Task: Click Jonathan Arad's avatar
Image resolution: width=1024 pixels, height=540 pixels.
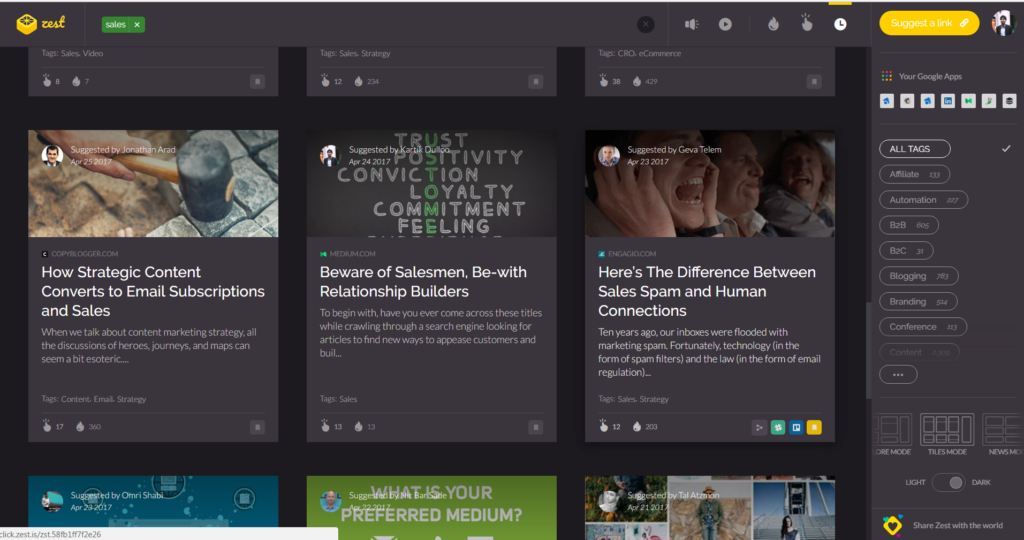Action: [52, 155]
